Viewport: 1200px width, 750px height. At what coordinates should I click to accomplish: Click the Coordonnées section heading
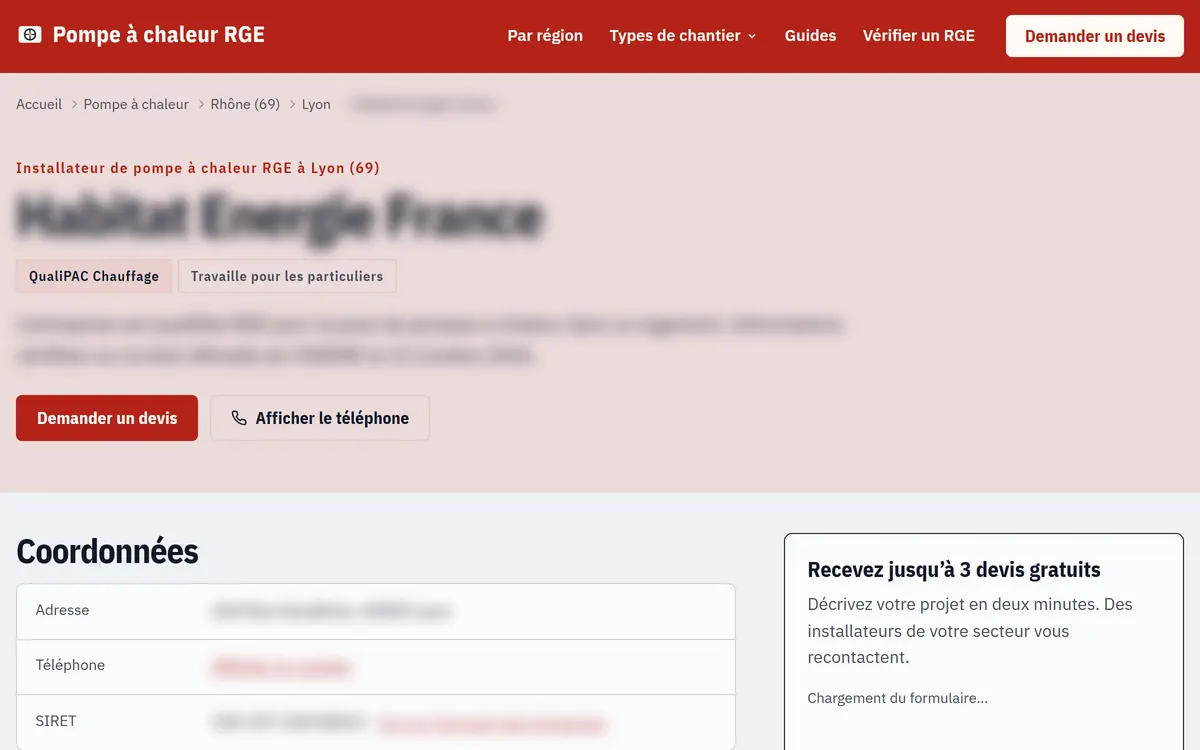[107, 551]
